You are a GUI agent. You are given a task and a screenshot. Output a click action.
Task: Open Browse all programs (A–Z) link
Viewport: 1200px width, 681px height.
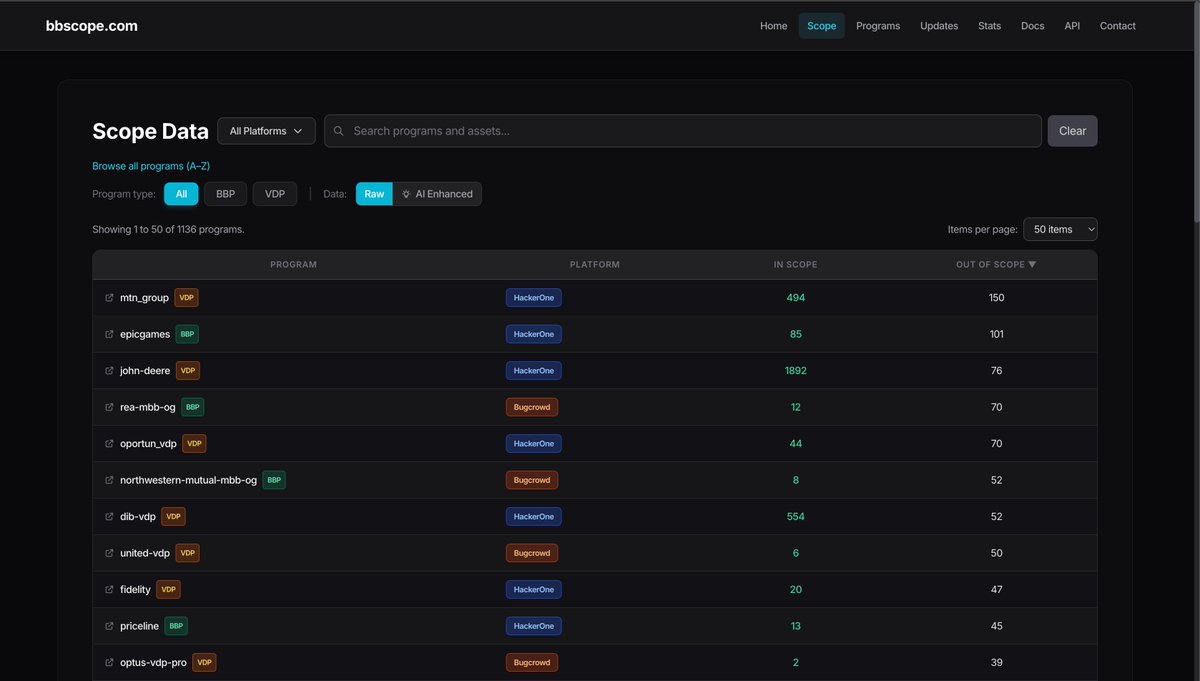(151, 166)
